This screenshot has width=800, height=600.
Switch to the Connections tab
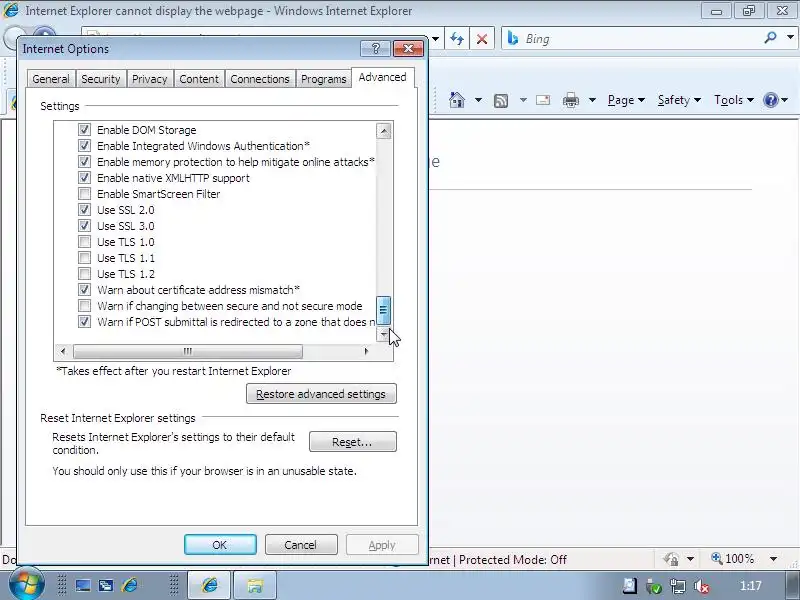click(260, 79)
